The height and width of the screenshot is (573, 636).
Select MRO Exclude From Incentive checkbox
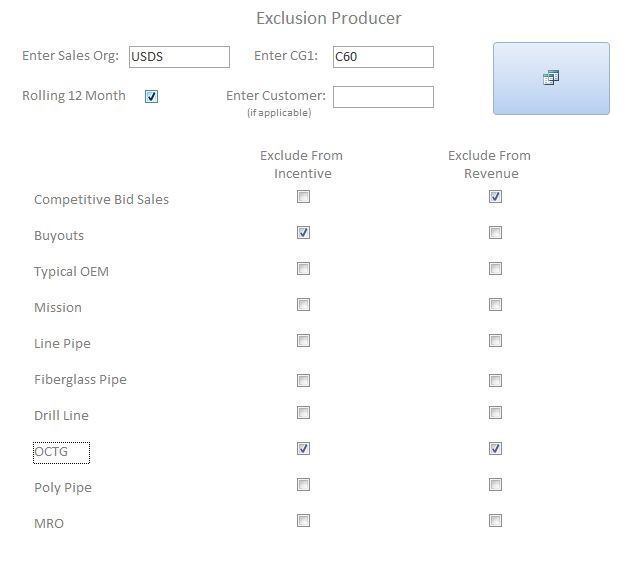pos(303,521)
